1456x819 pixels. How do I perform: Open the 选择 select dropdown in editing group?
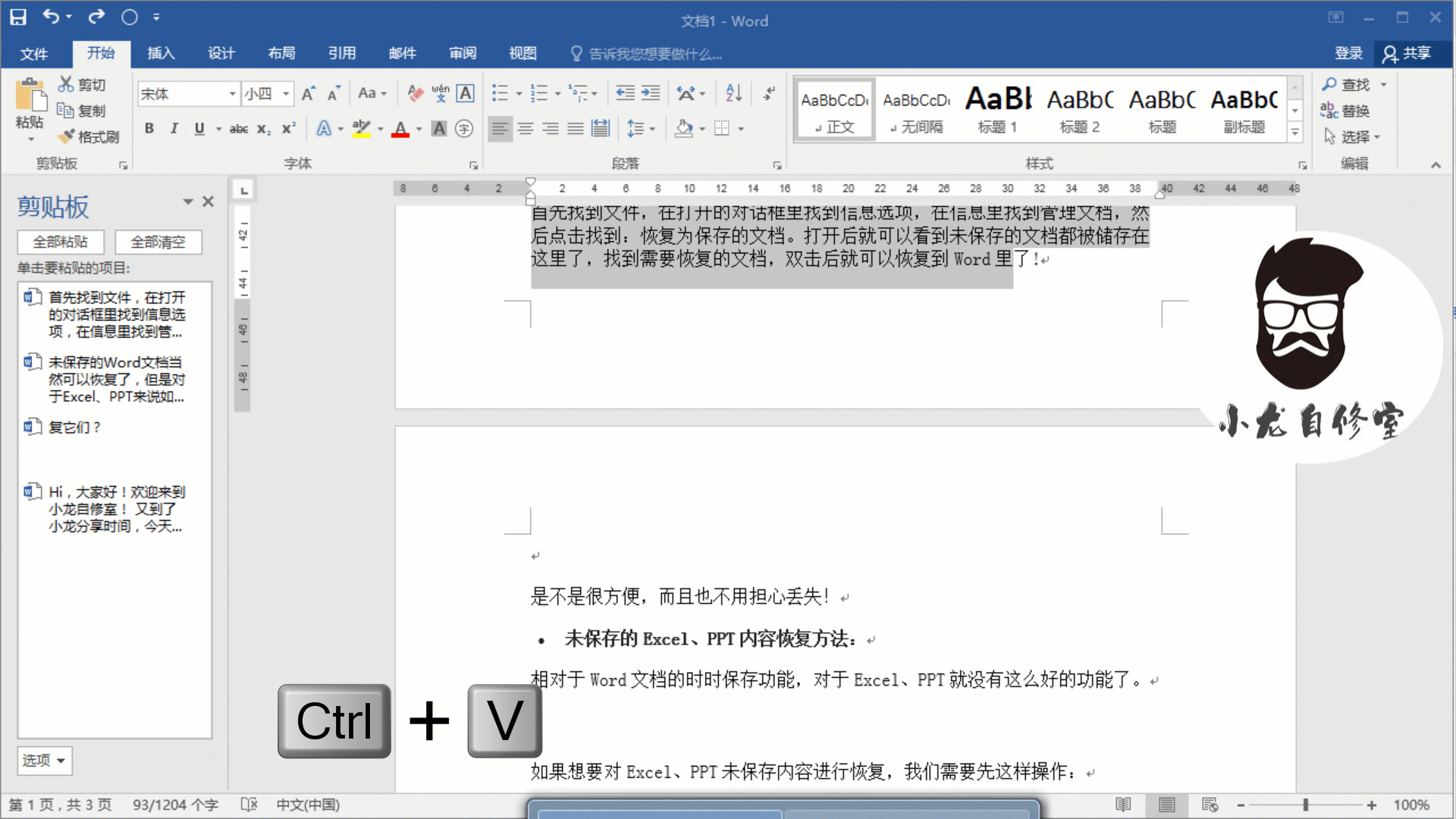click(1352, 136)
